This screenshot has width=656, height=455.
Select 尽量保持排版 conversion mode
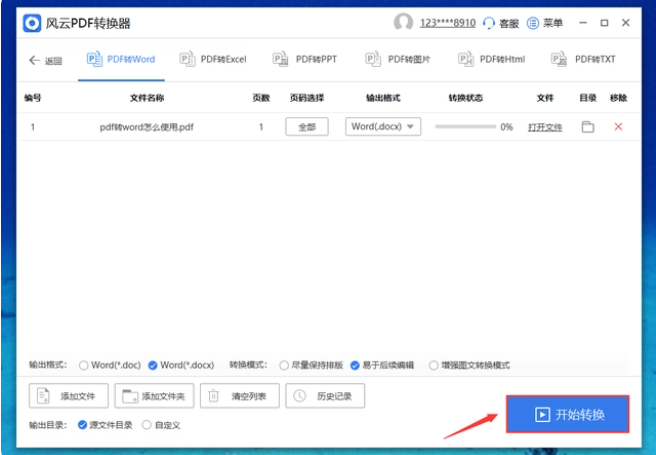tap(284, 365)
